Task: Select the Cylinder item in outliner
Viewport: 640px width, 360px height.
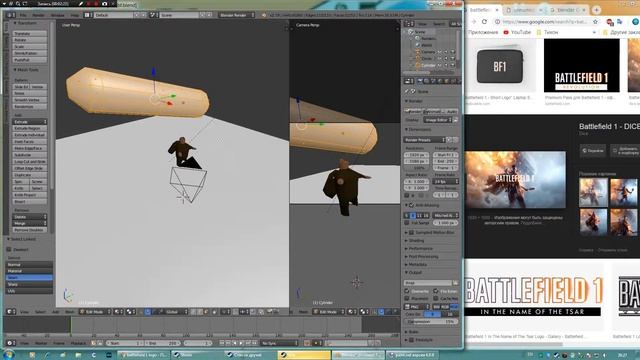Action: 428,65
